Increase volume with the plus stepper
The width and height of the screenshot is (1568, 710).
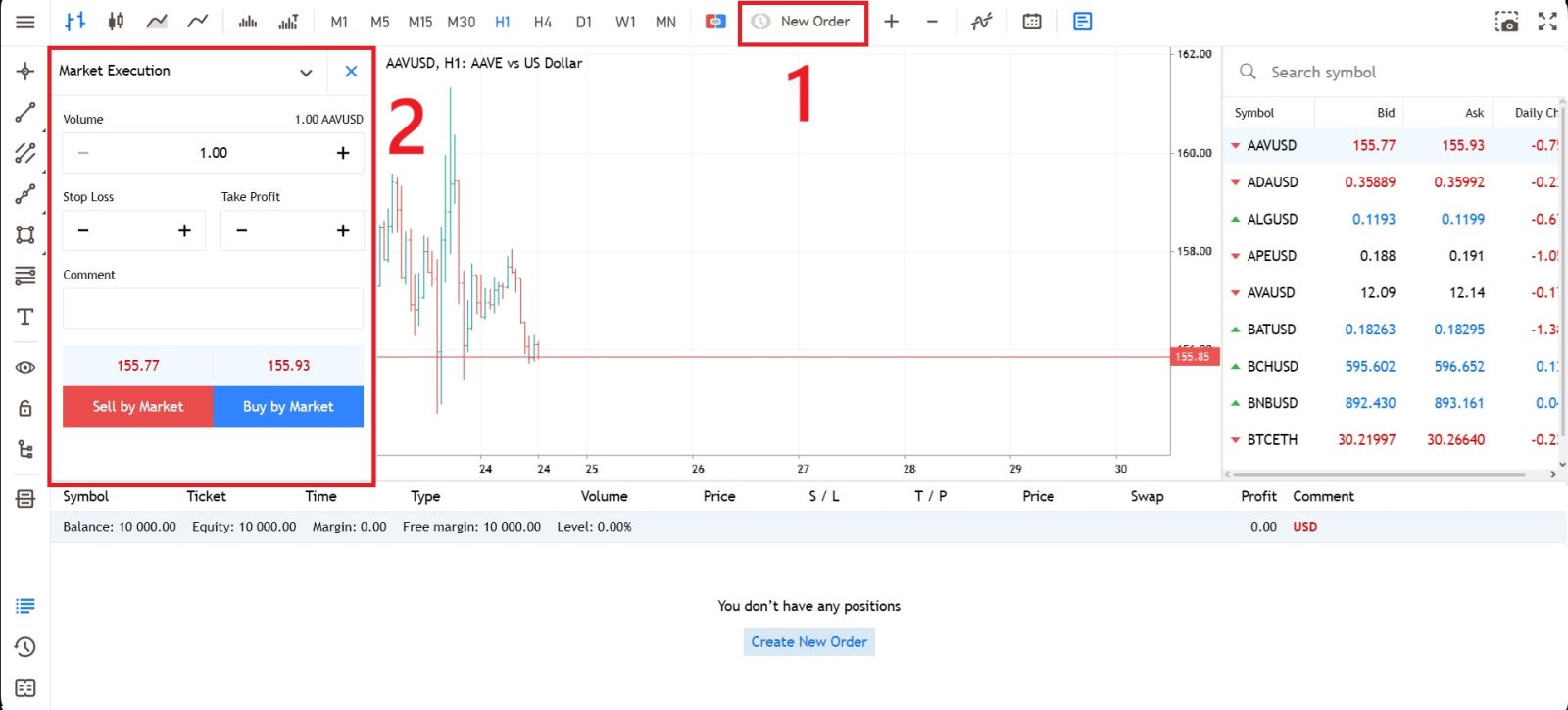(x=342, y=152)
